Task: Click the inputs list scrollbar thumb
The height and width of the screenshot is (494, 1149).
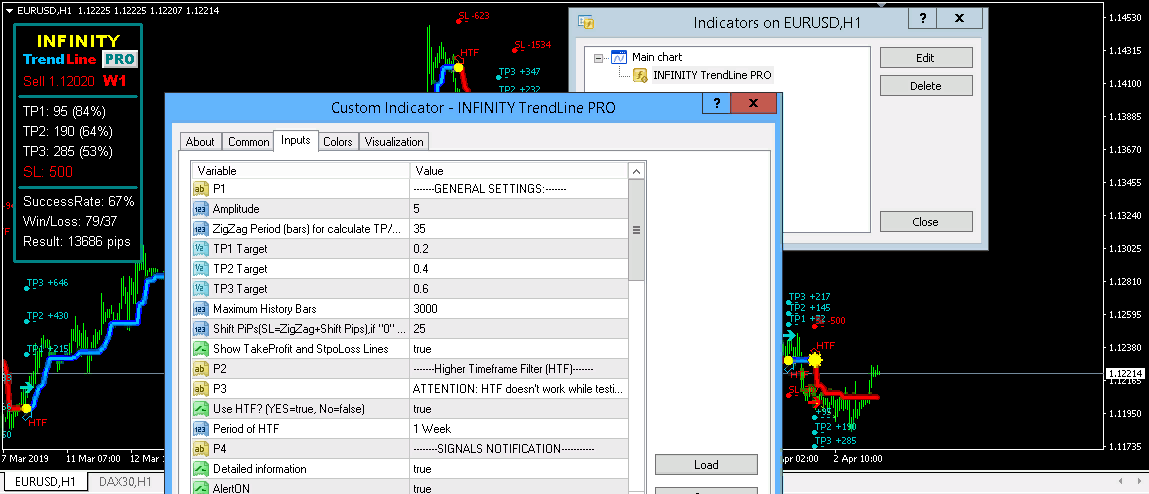Action: click(x=636, y=230)
